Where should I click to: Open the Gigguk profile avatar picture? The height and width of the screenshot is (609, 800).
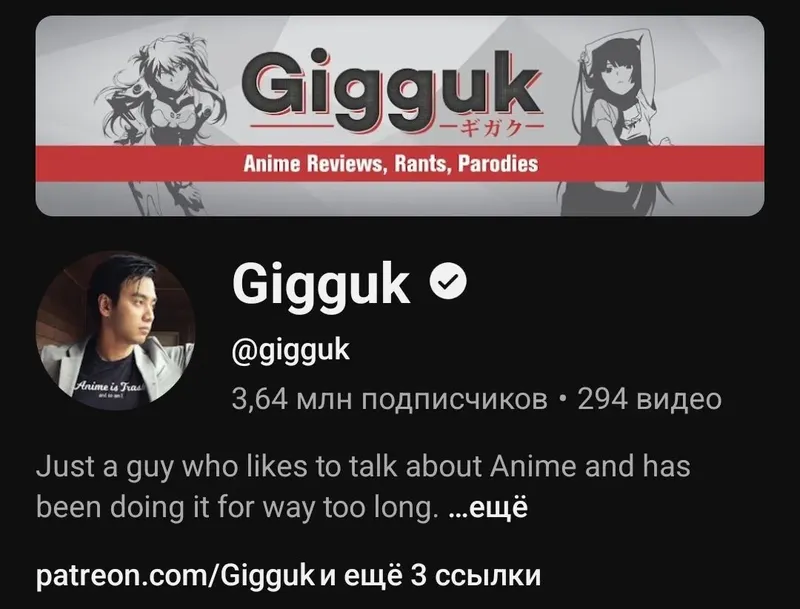(115, 330)
